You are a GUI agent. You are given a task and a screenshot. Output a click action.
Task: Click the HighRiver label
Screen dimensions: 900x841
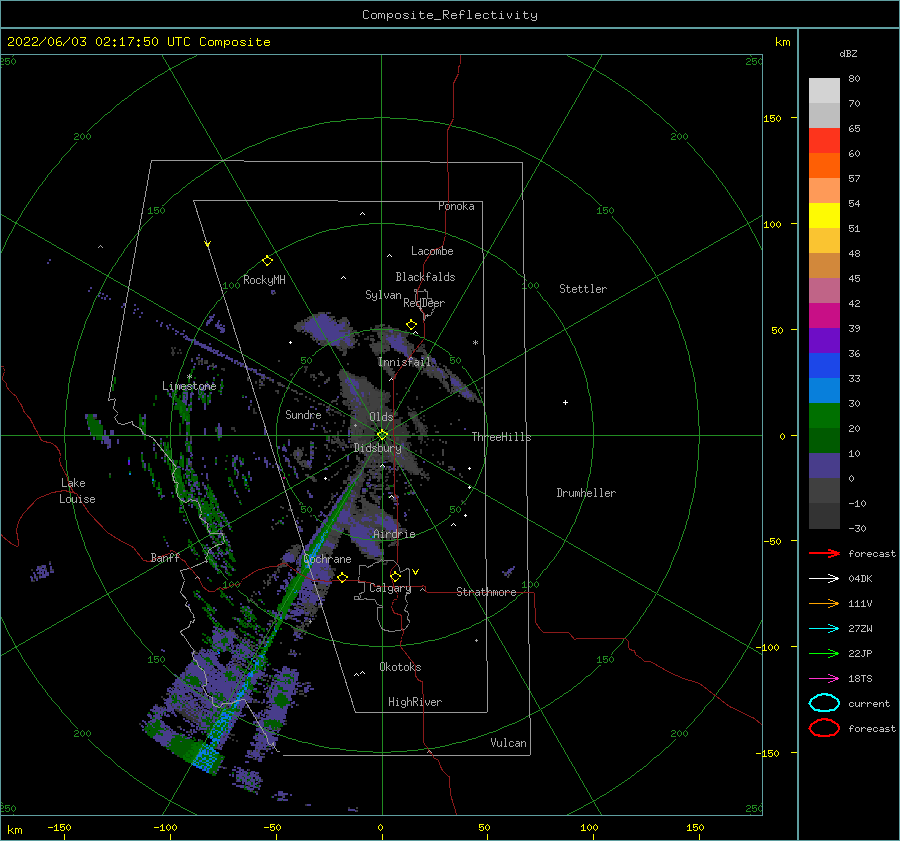[x=415, y=702]
